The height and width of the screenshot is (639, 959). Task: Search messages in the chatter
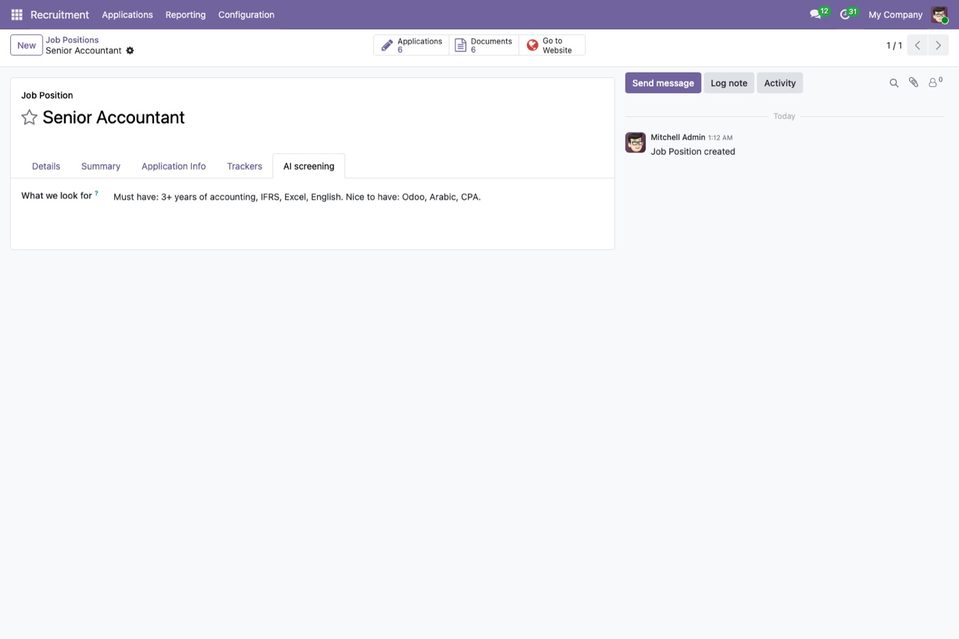894,83
